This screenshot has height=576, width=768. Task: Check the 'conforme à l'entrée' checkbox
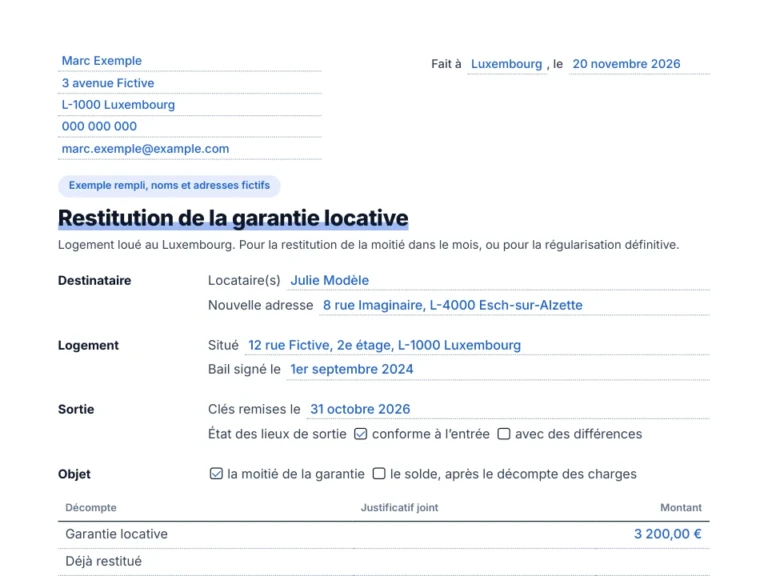click(360, 434)
